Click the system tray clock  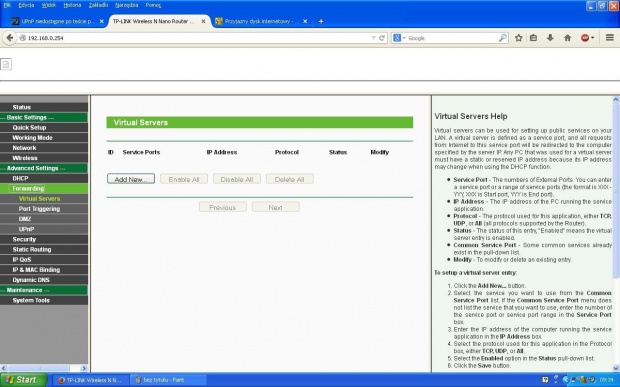(606, 380)
